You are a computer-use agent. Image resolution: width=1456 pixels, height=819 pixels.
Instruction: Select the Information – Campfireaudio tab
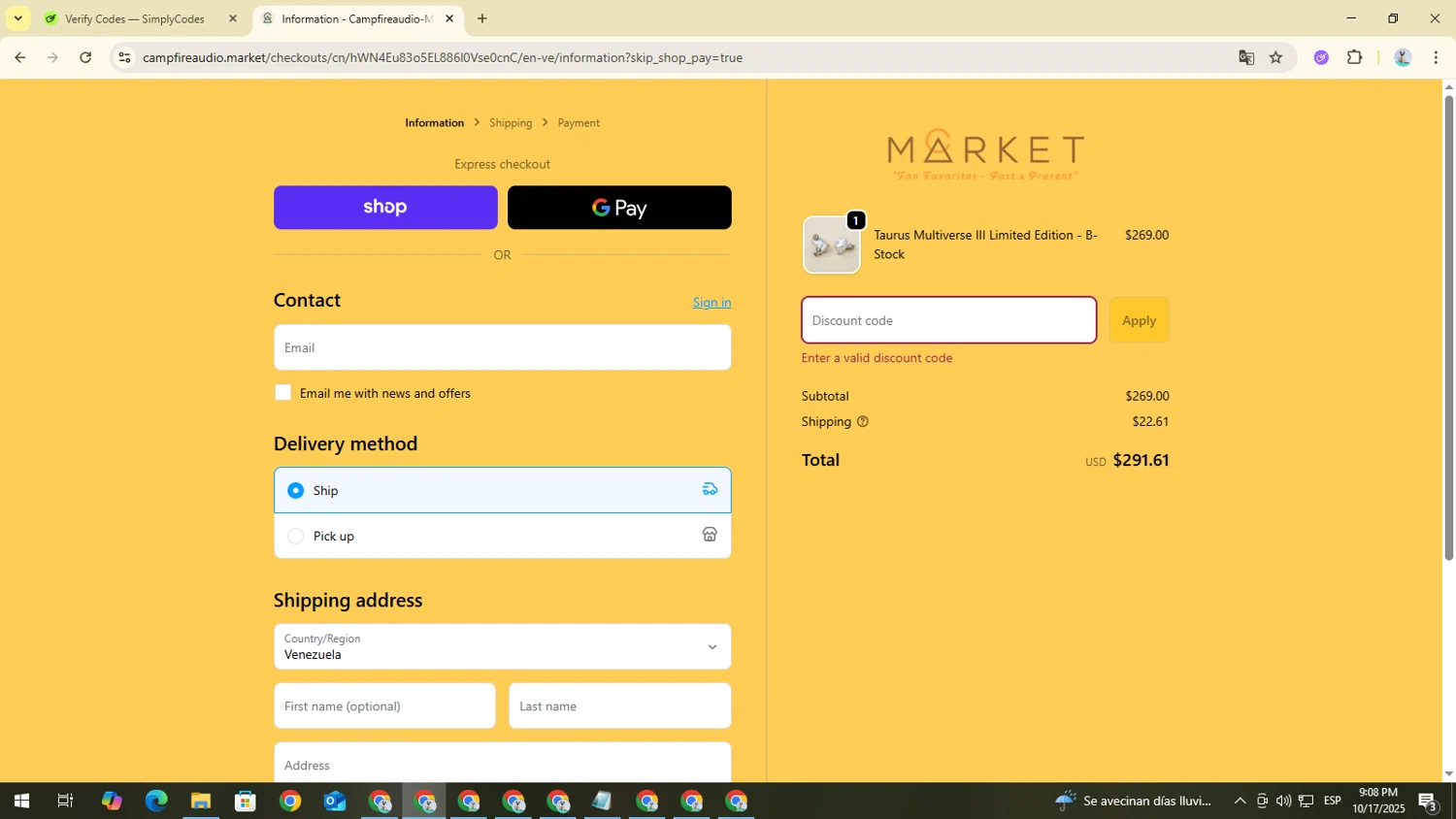point(357,18)
